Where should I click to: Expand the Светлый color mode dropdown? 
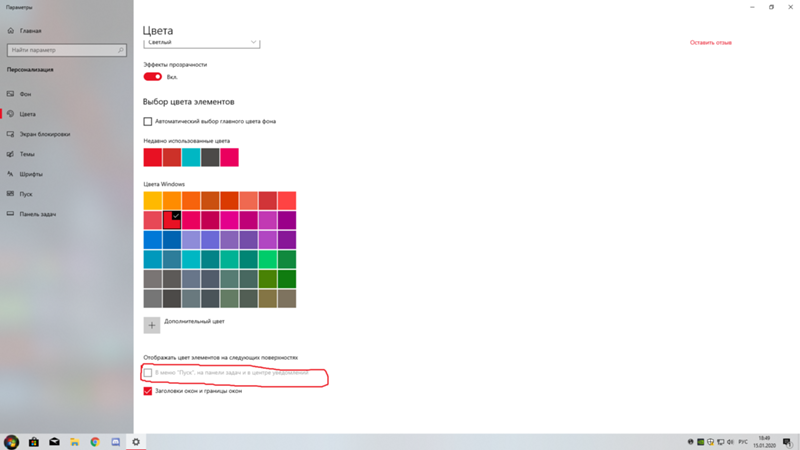(x=202, y=43)
